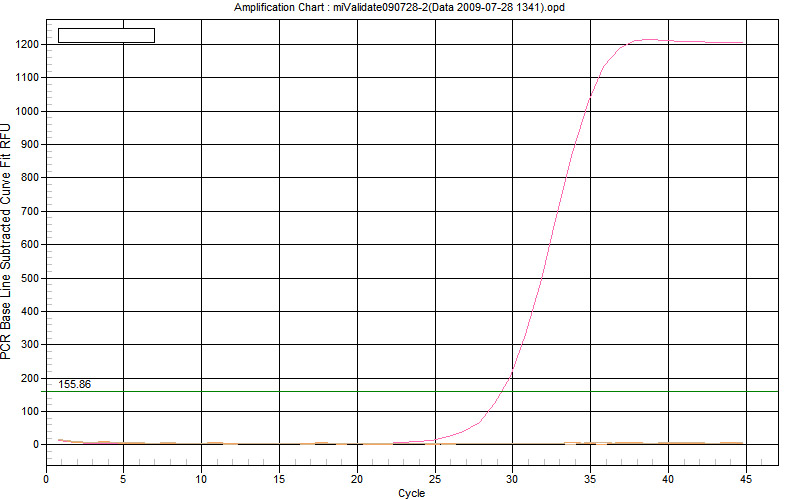Click the 30 x-axis tick label
Screen dimensions: 800x500
click(512, 479)
